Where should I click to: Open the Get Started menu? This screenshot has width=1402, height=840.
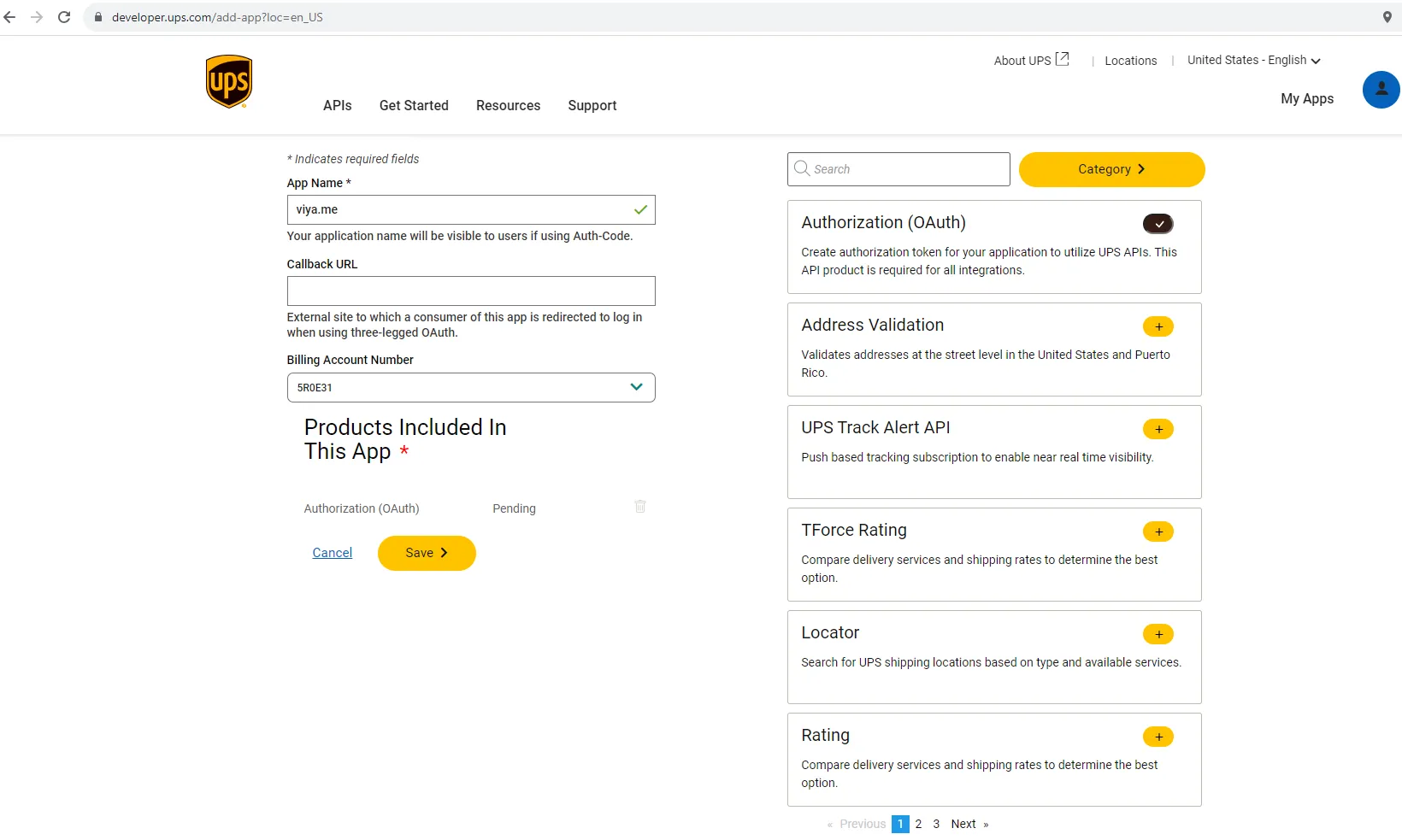point(414,105)
